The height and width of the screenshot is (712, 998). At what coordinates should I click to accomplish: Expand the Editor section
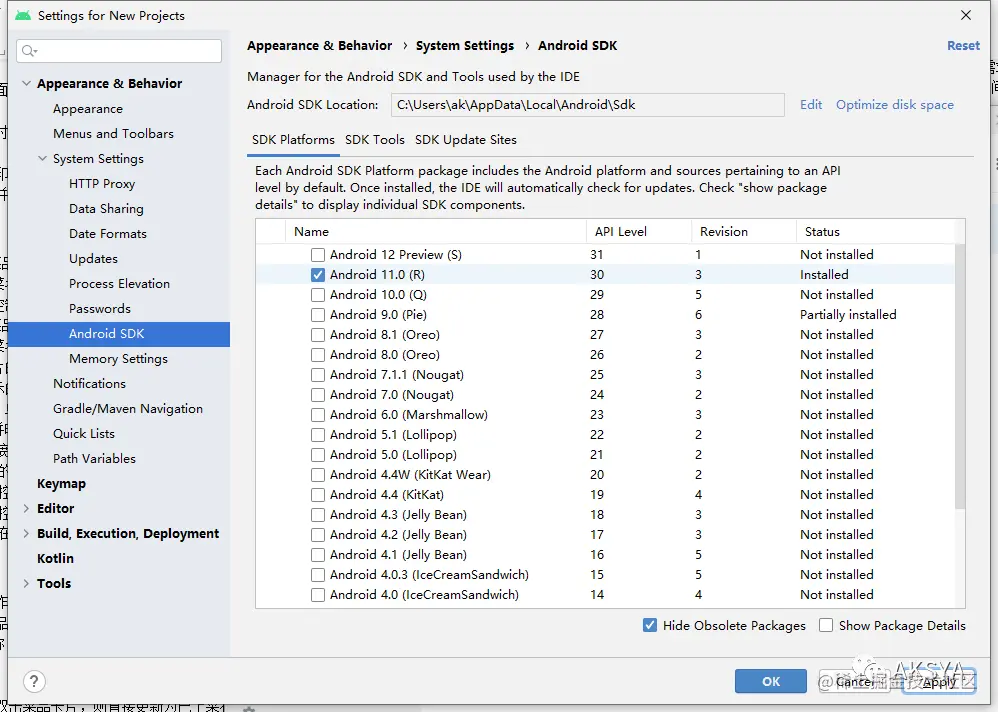tap(26, 508)
